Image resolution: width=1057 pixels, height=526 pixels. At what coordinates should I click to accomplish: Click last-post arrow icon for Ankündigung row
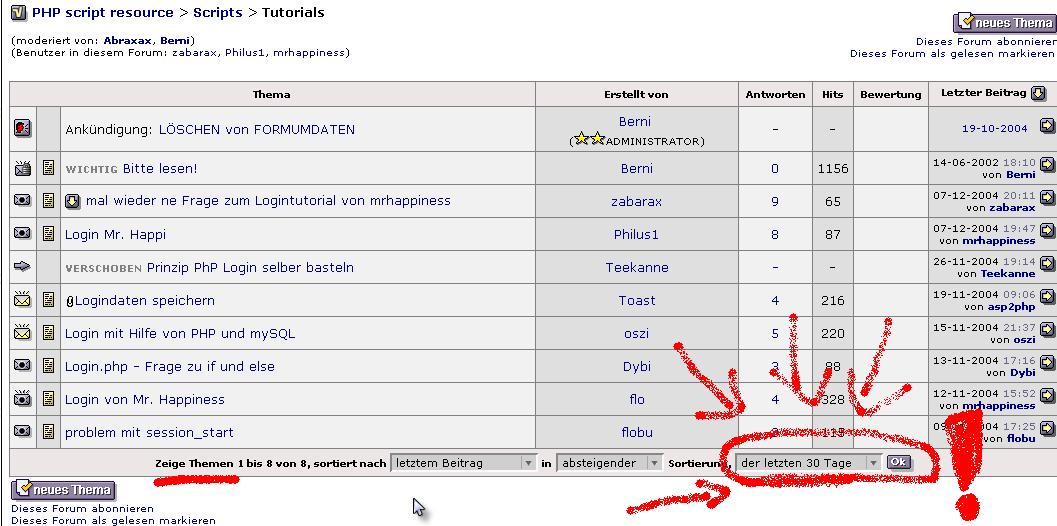[x=1047, y=127]
